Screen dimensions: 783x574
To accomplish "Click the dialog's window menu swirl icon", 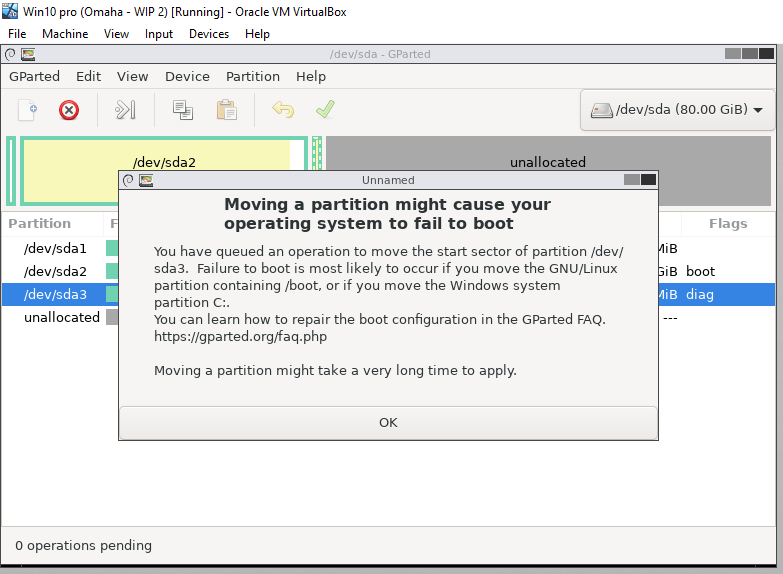I will [128, 180].
